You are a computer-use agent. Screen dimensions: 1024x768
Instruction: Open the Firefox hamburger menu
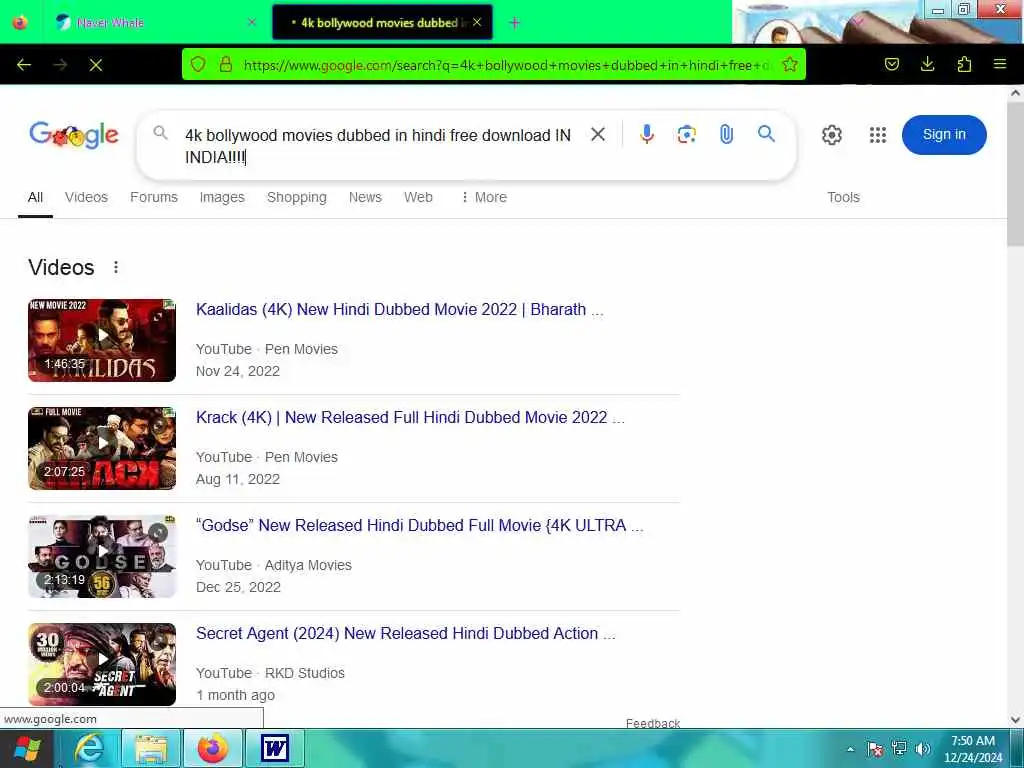[1000, 64]
